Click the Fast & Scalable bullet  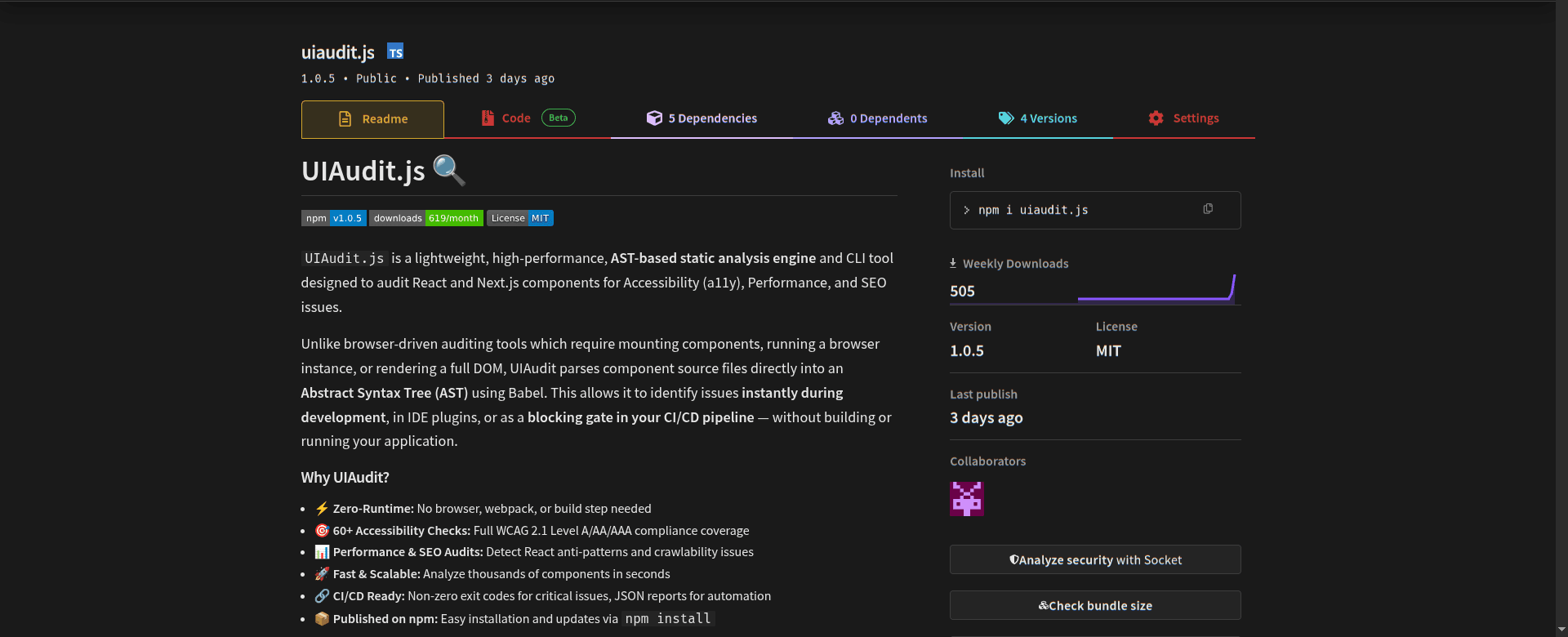[492, 574]
